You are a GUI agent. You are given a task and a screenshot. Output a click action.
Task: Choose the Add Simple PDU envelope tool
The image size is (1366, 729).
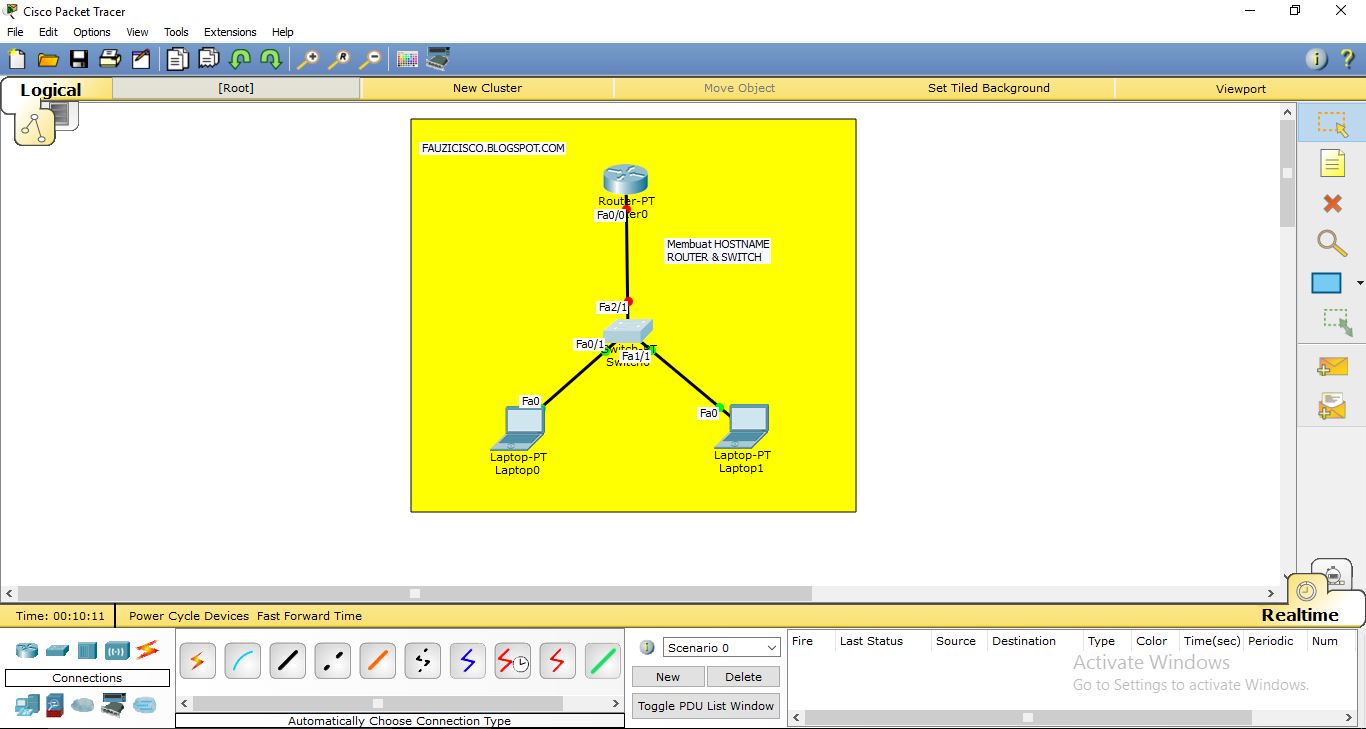point(1331,366)
